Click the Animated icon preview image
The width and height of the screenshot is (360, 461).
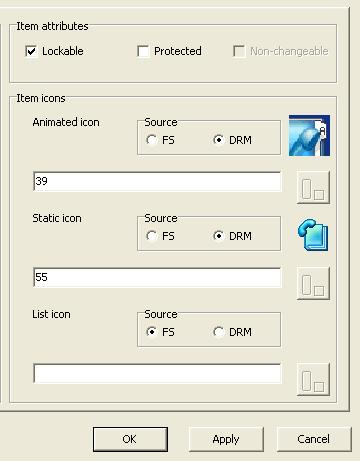pos(309,135)
